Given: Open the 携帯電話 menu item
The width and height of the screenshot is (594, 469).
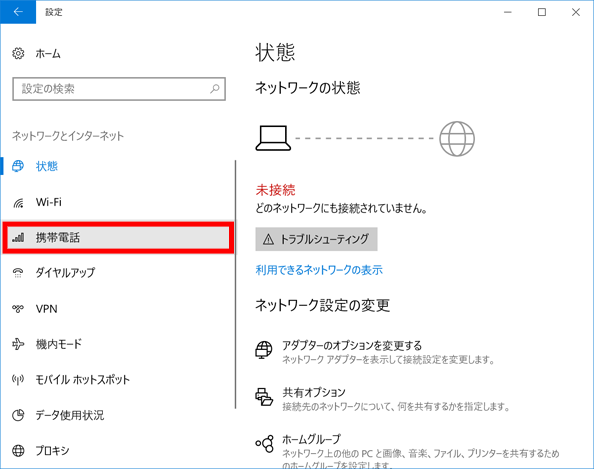Looking at the screenshot, I should tap(118, 238).
